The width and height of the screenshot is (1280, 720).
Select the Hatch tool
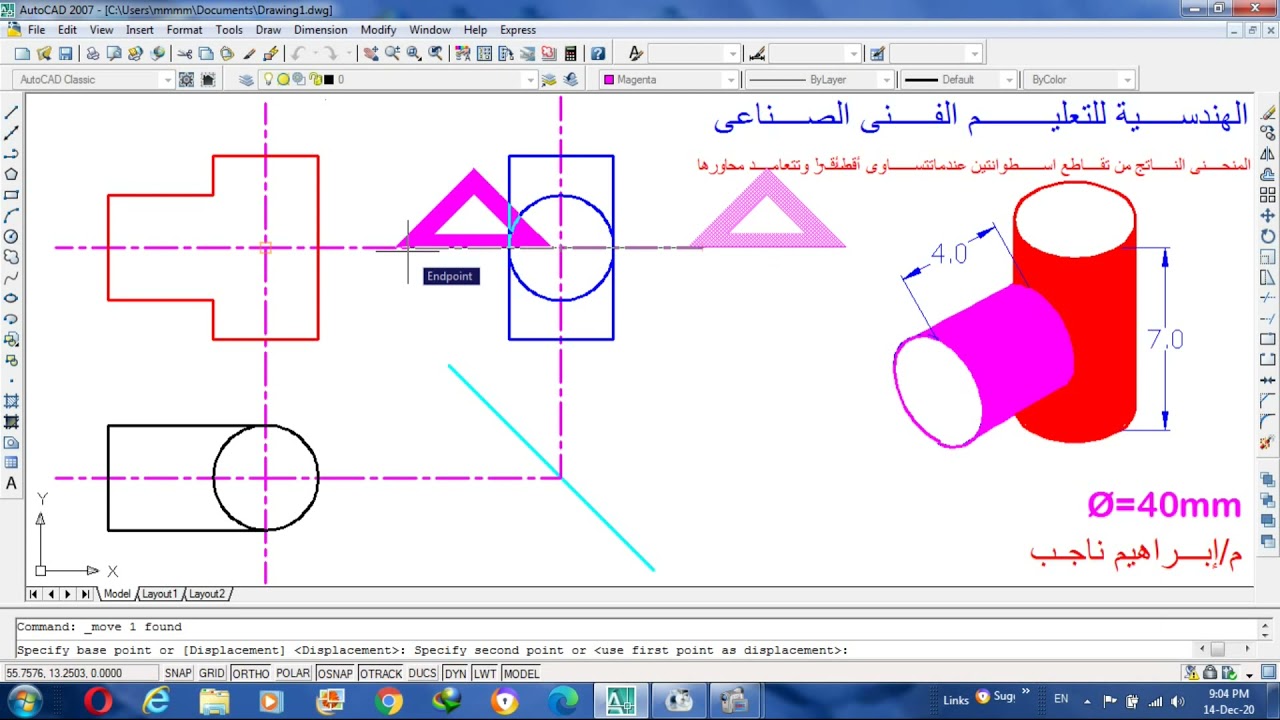tap(12, 401)
